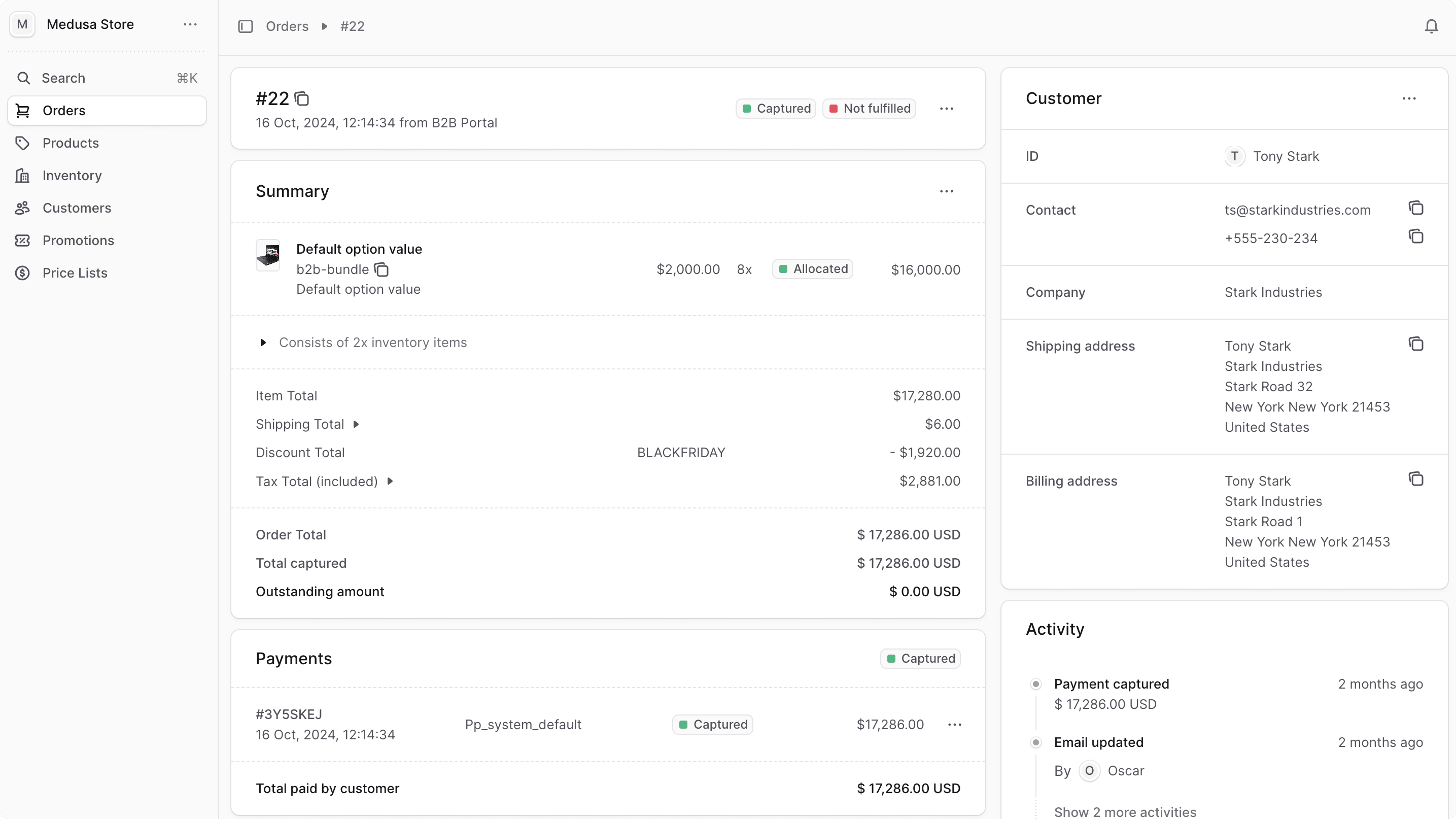Viewport: 1456px width, 819px height.
Task: Show 2 more activities
Action: coord(1125,812)
